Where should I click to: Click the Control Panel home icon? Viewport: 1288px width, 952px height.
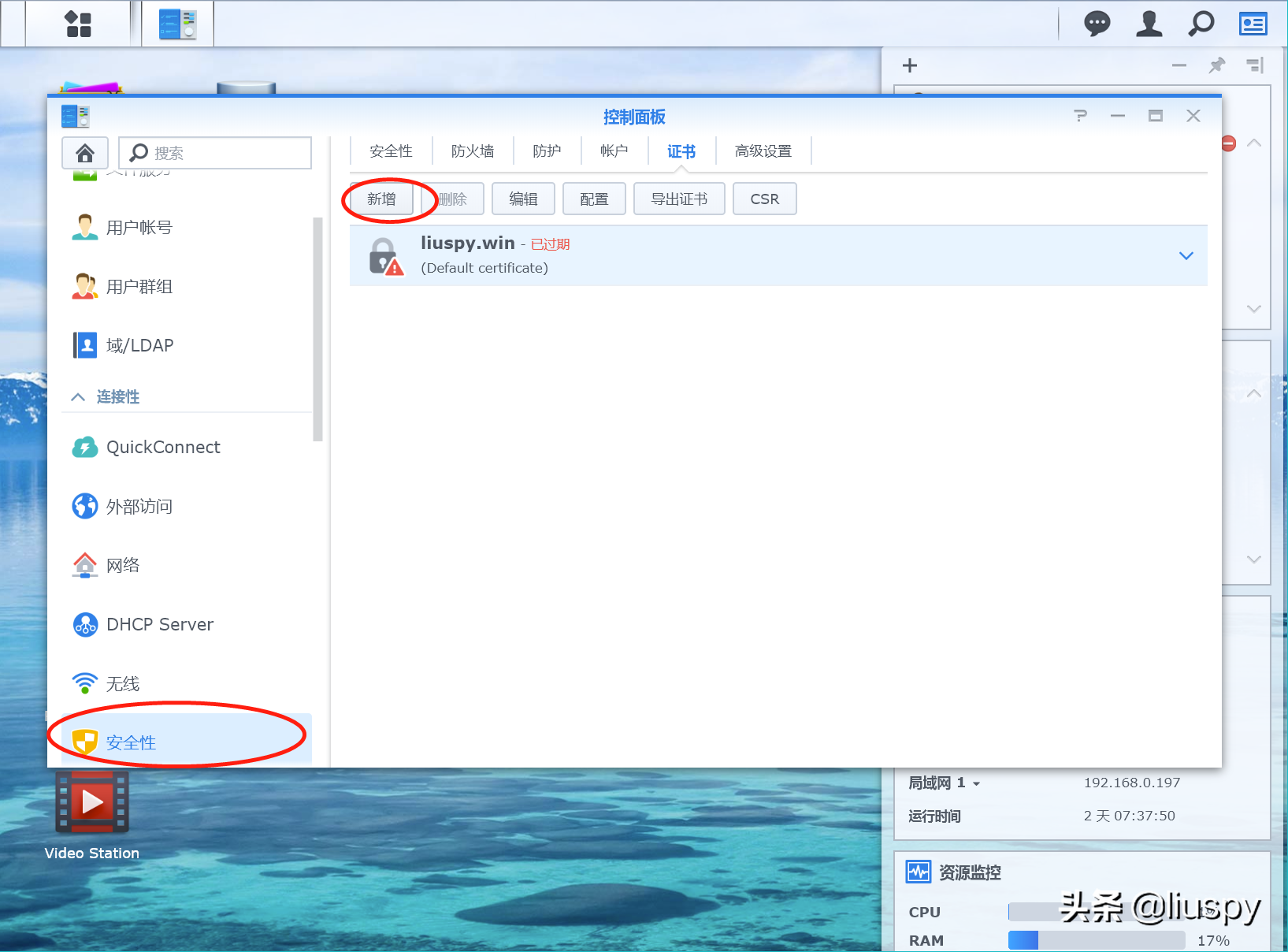click(85, 152)
